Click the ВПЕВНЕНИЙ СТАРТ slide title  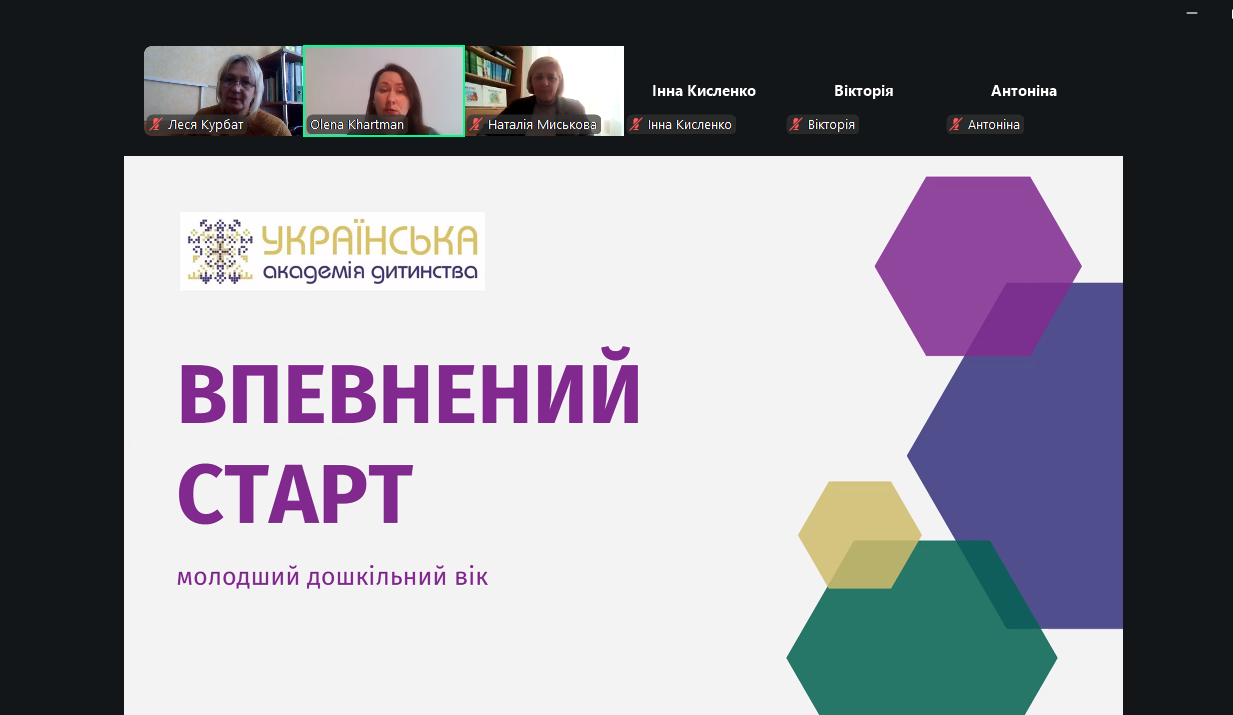pyautogui.click(x=408, y=440)
